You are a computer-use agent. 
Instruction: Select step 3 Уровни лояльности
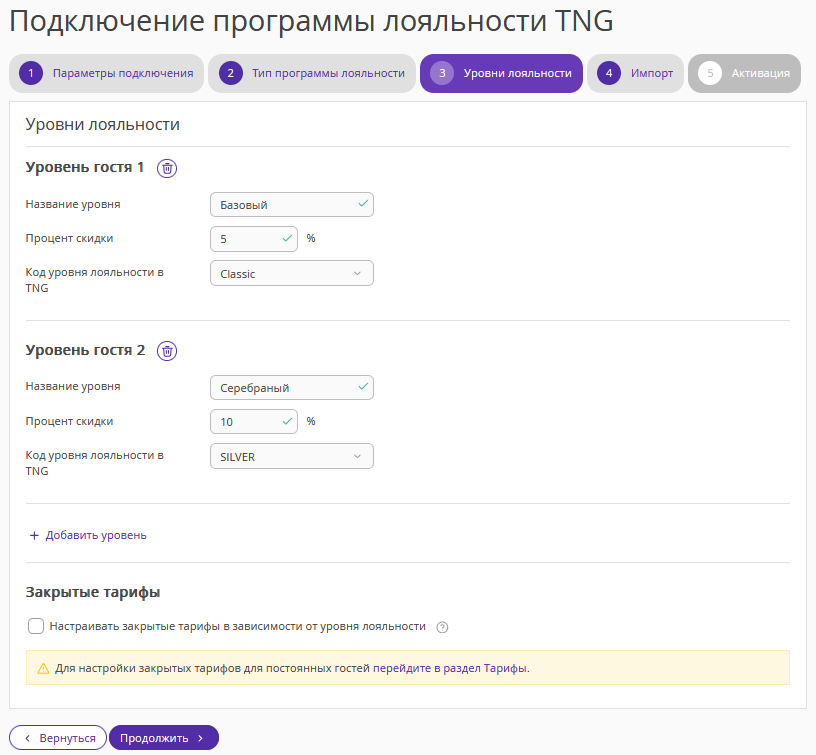(x=501, y=73)
